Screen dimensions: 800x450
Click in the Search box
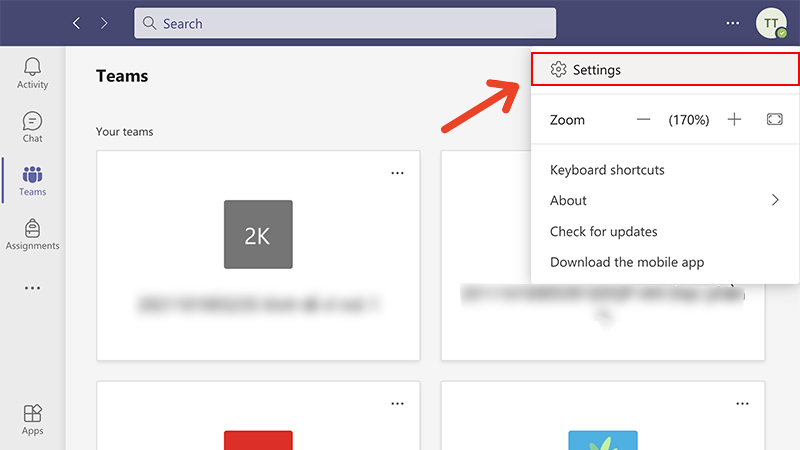tap(345, 23)
